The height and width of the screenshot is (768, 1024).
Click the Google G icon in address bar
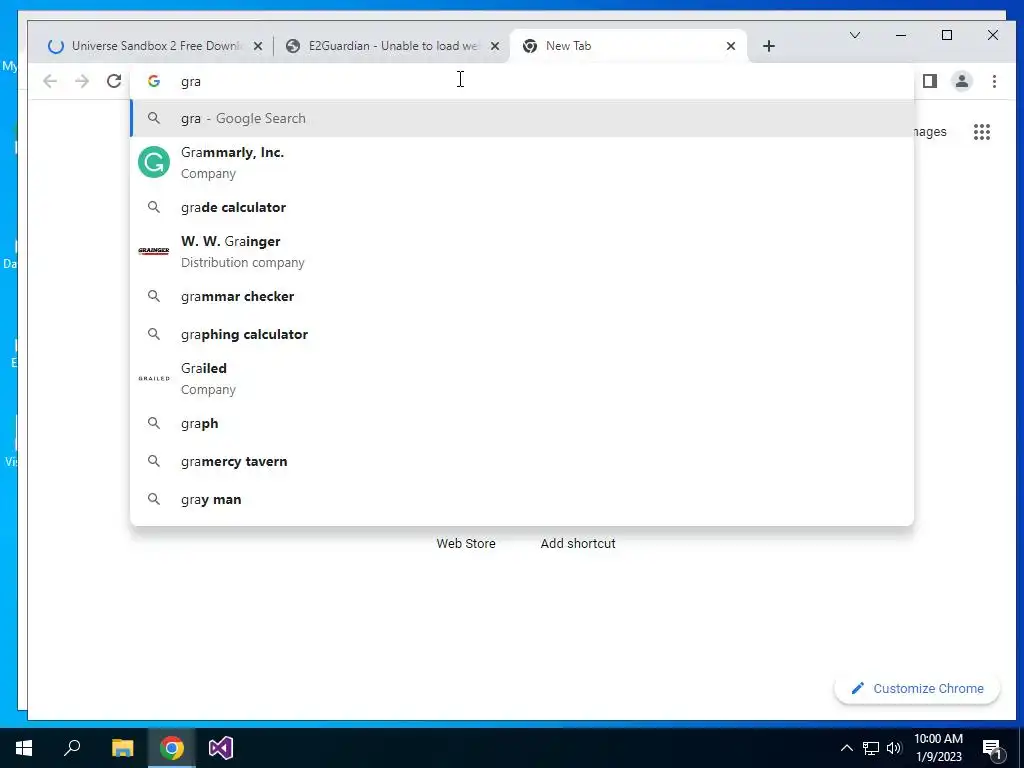tap(154, 81)
